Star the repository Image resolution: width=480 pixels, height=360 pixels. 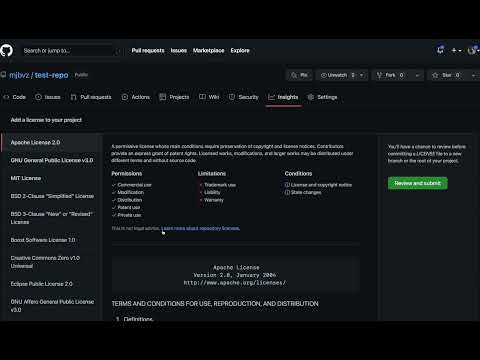tap(446, 75)
